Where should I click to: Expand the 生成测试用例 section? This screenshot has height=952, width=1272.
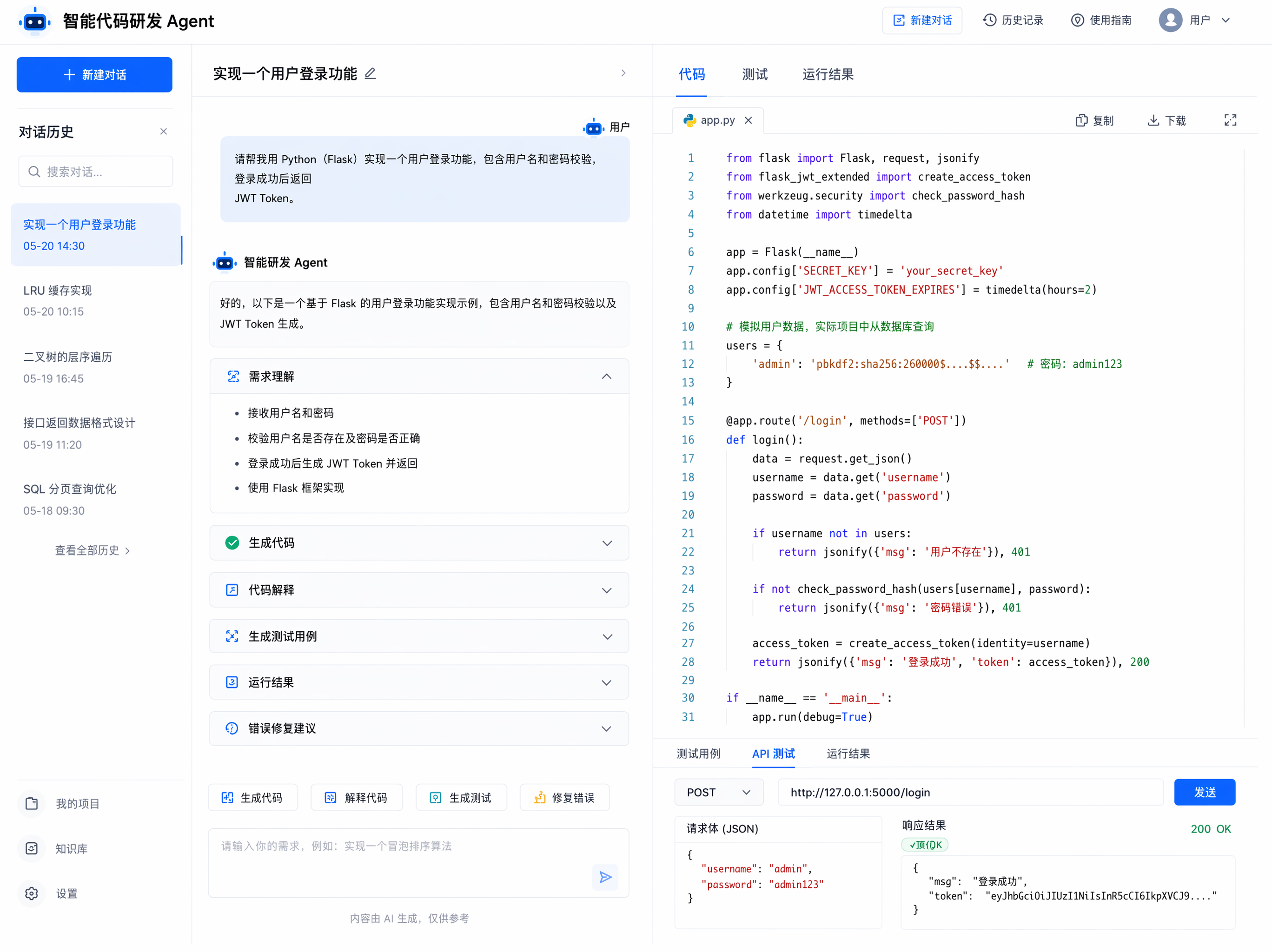point(419,636)
